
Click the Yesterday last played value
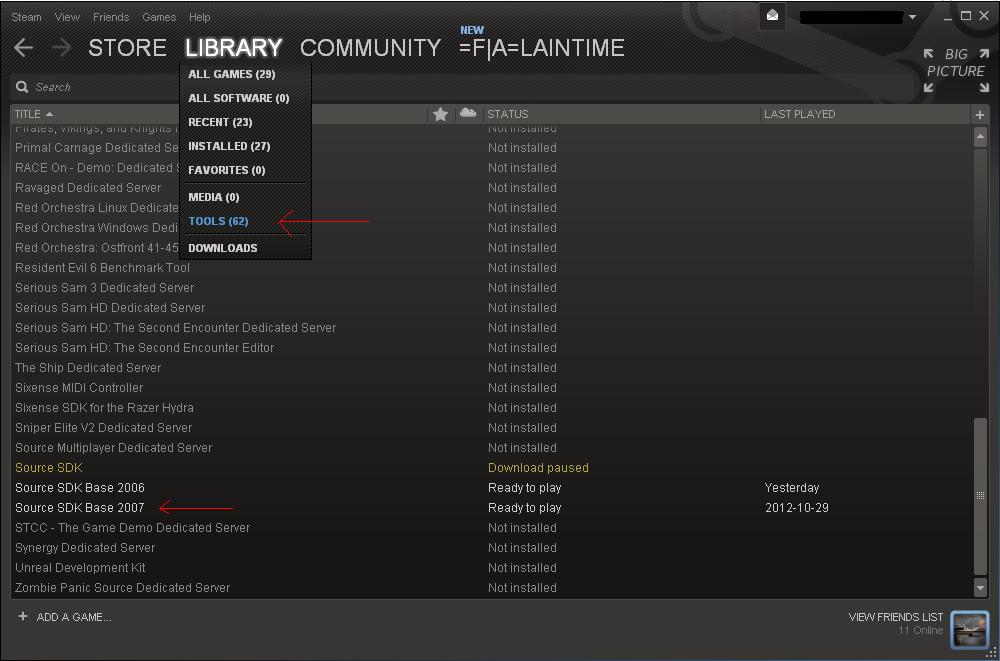click(791, 487)
